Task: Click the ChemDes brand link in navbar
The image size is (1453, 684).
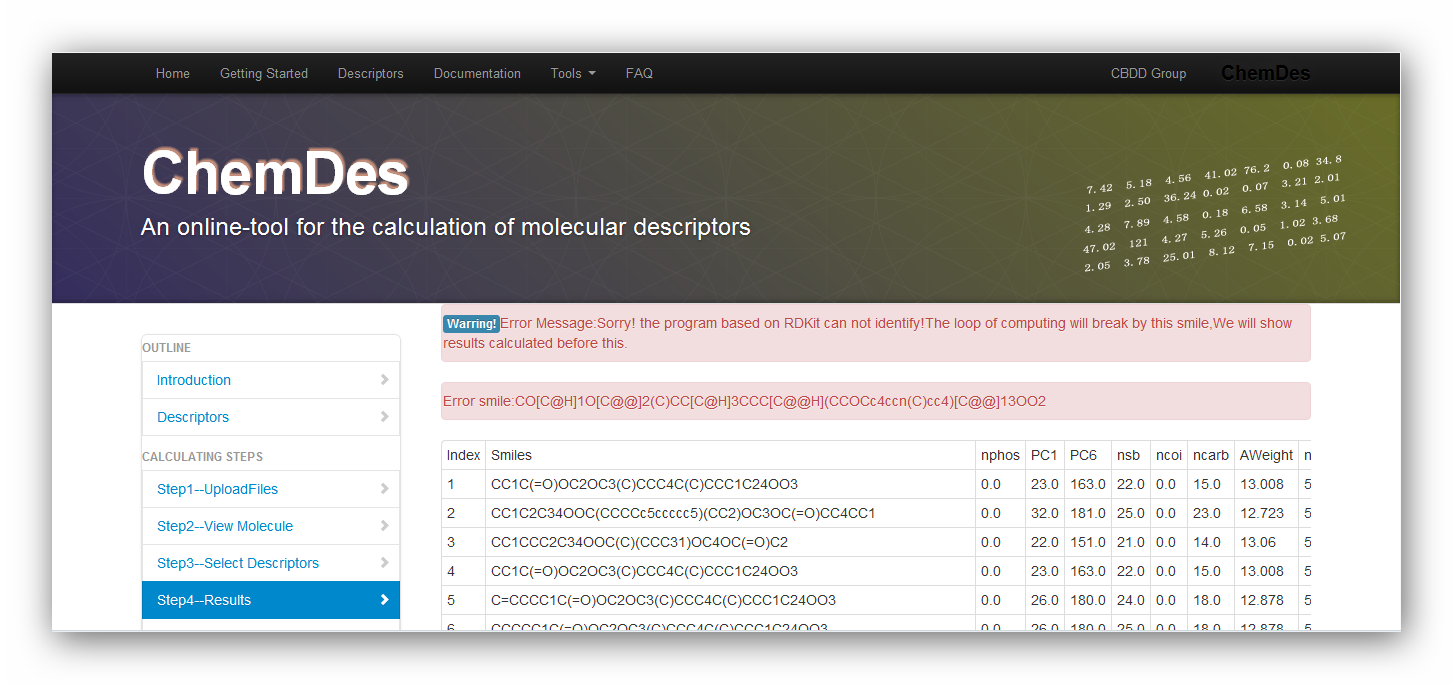Action: pos(1265,73)
